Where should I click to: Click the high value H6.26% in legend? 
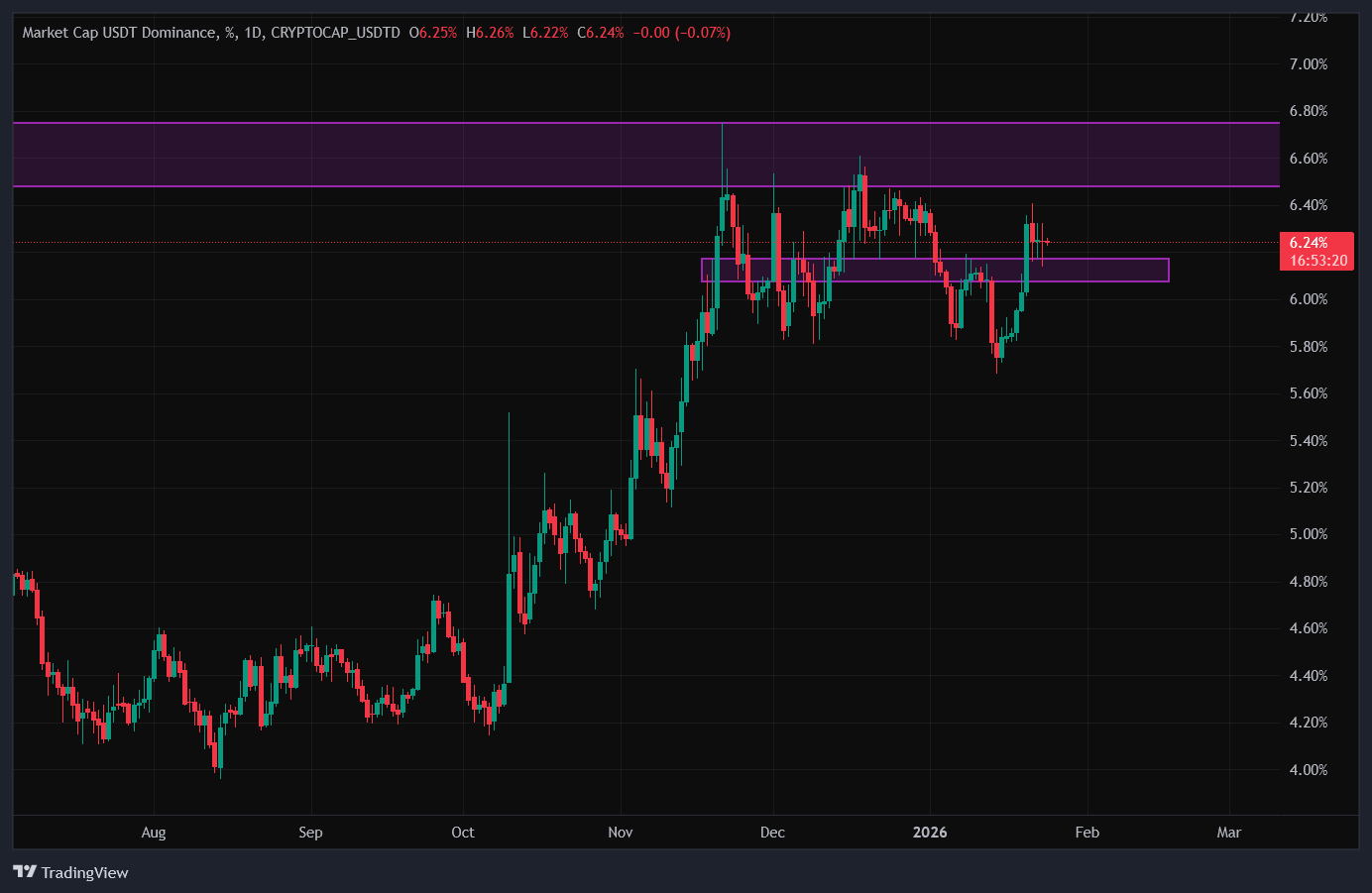tap(490, 32)
